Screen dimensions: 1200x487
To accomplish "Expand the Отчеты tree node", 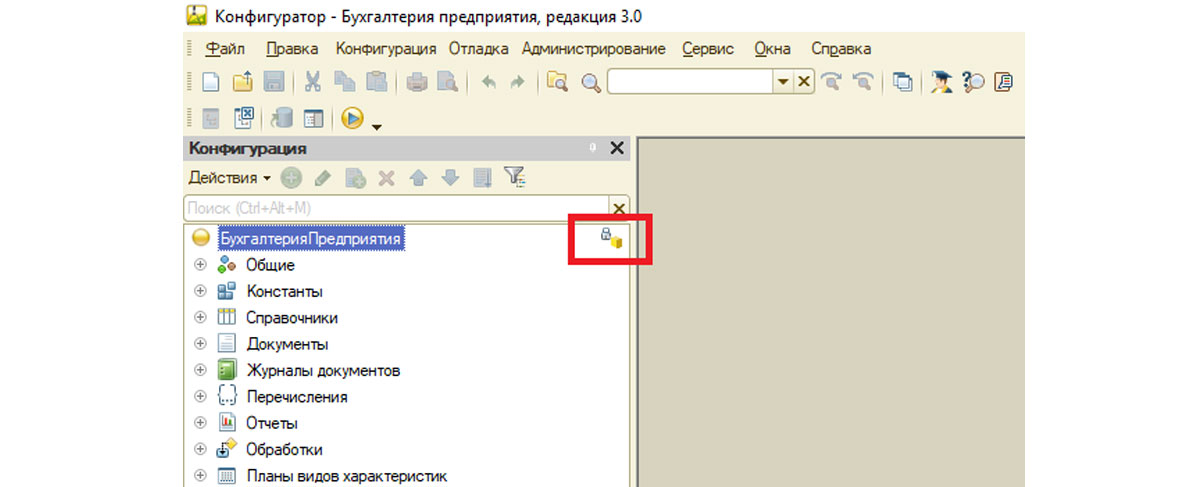I will tap(200, 423).
